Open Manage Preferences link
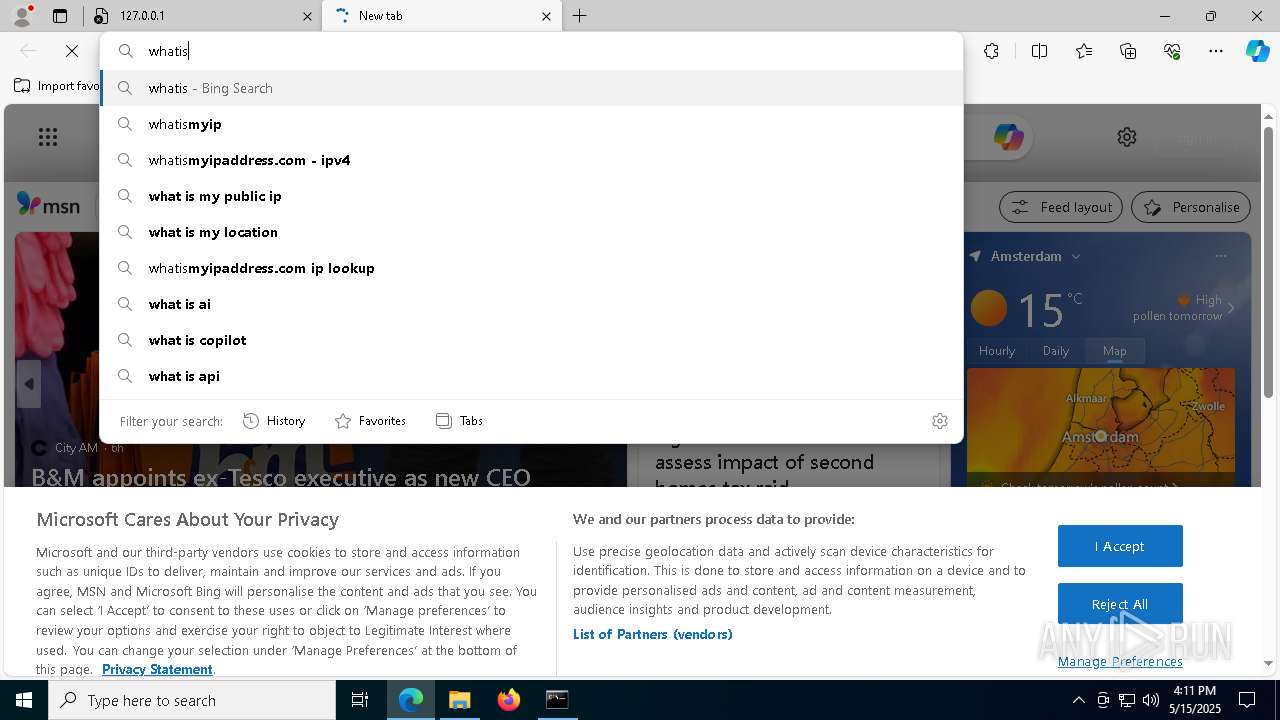Viewport: 1280px width, 720px height. pos(1120,661)
